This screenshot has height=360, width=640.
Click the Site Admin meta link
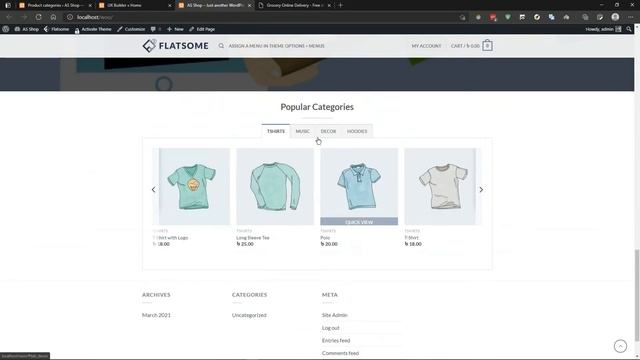pyautogui.click(x=334, y=315)
